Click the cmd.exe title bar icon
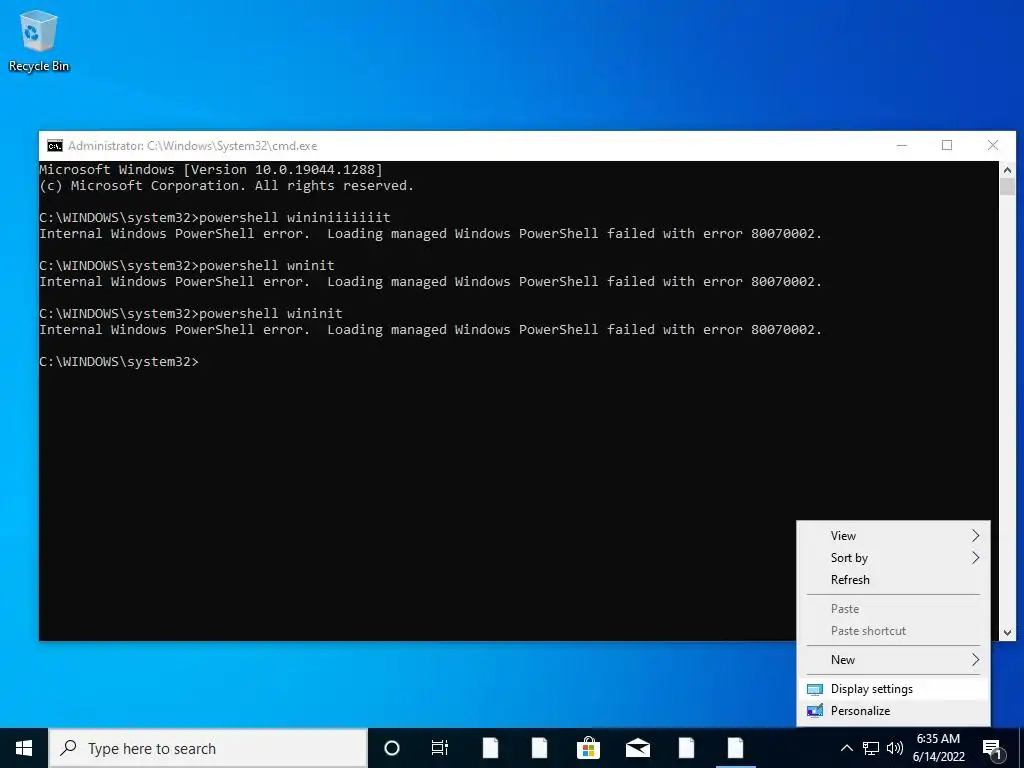The width and height of the screenshot is (1024, 768). [x=55, y=146]
